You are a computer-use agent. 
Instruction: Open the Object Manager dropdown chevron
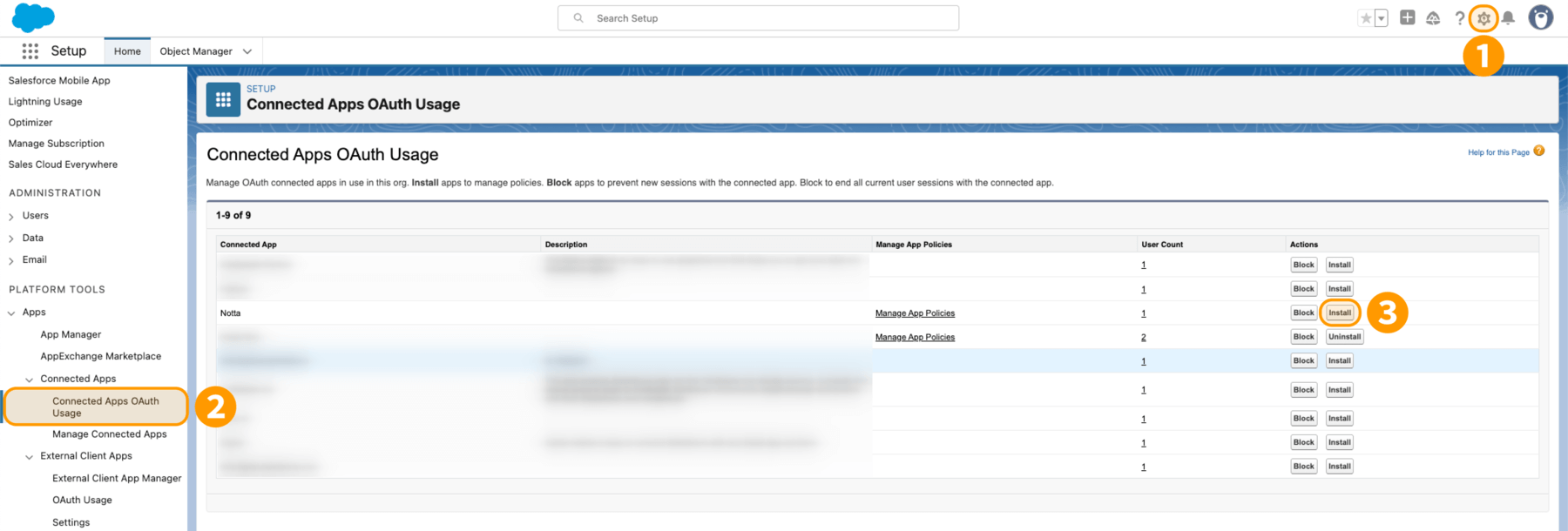[x=247, y=51]
